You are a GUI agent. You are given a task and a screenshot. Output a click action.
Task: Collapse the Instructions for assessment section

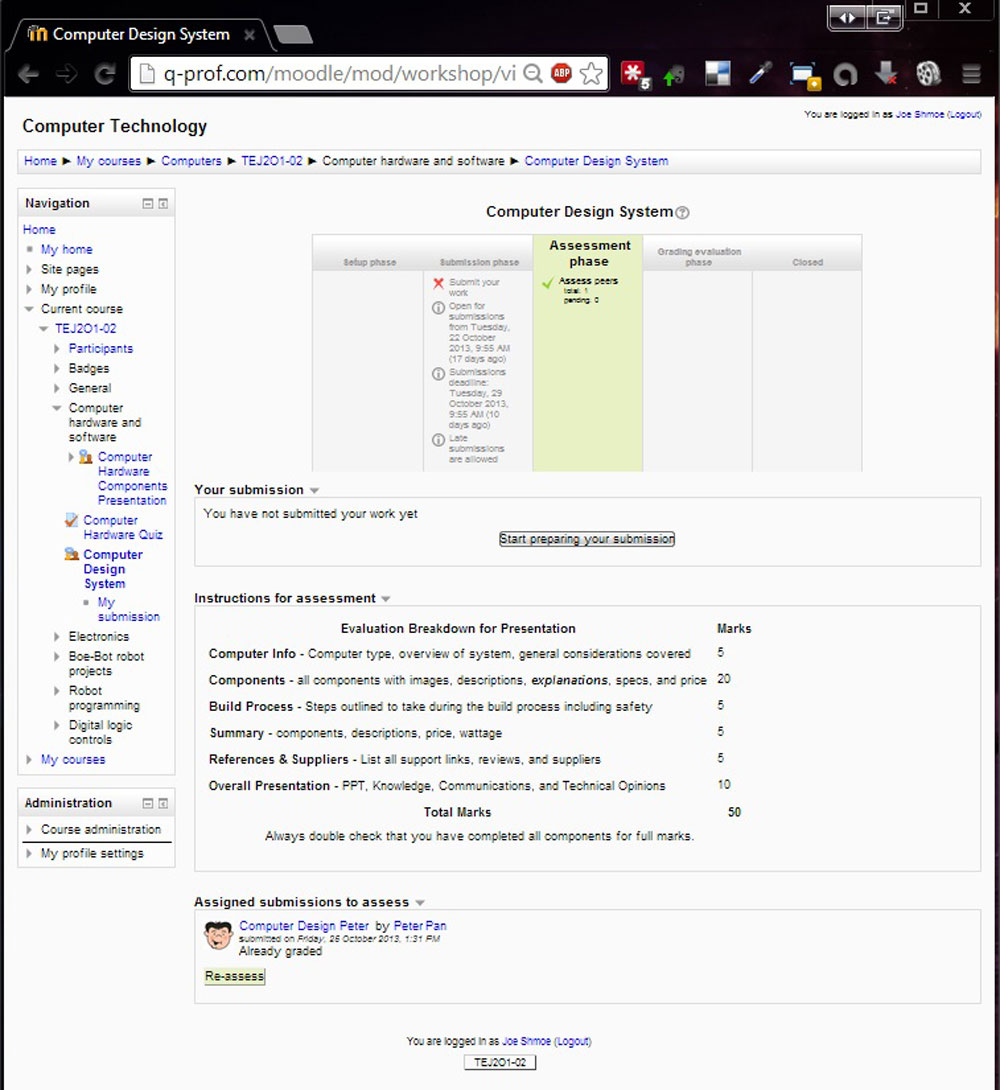point(386,599)
